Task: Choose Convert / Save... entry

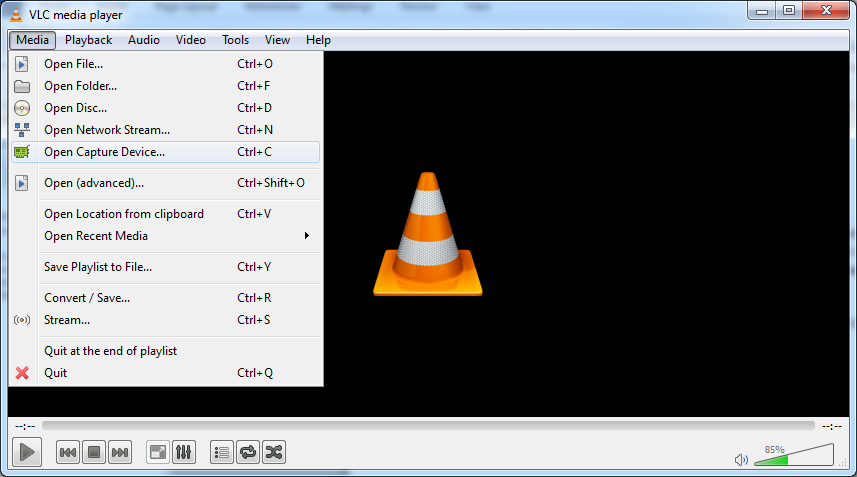Action: (x=166, y=298)
